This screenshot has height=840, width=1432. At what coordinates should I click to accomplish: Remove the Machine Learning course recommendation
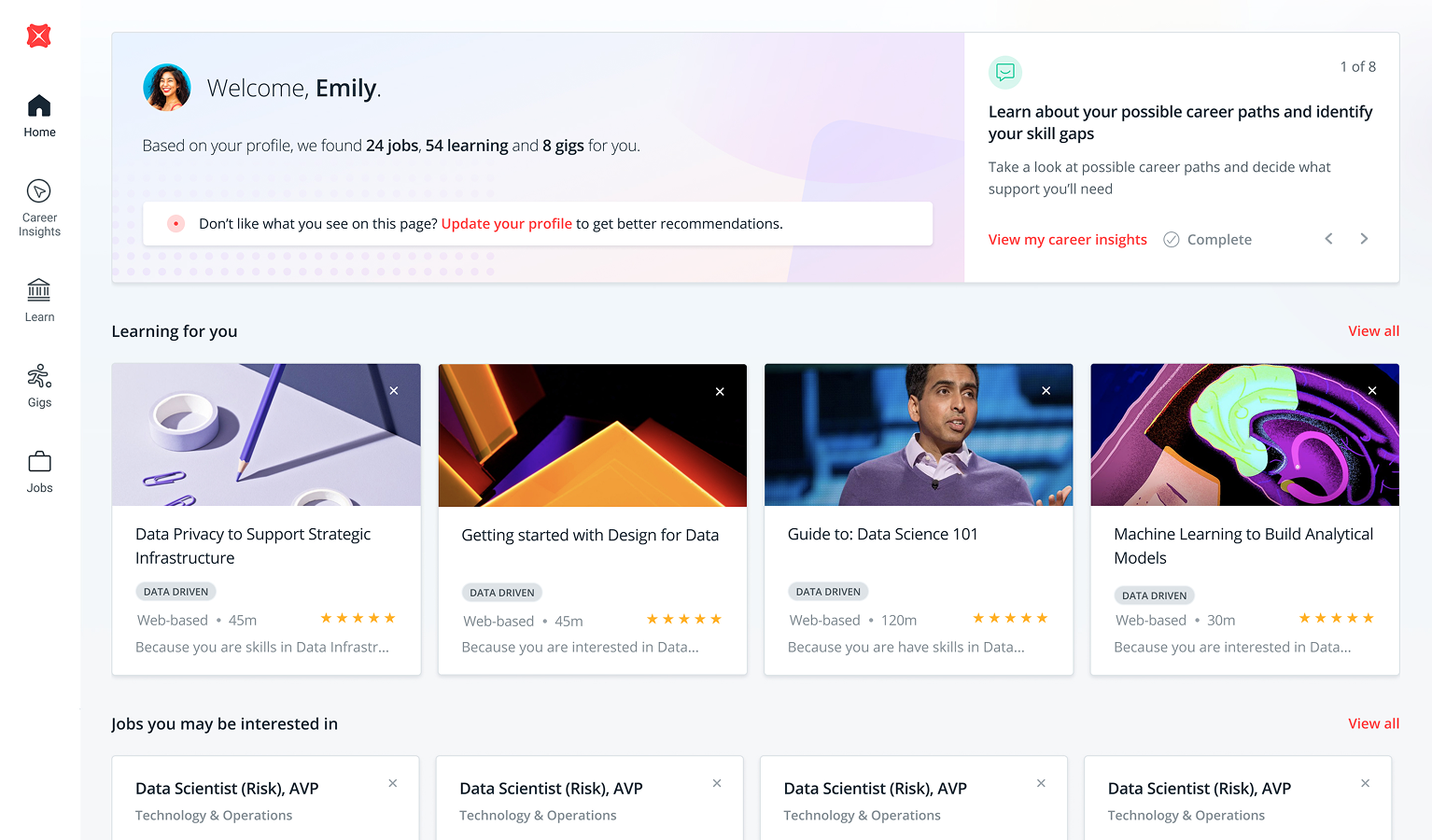(x=1371, y=390)
